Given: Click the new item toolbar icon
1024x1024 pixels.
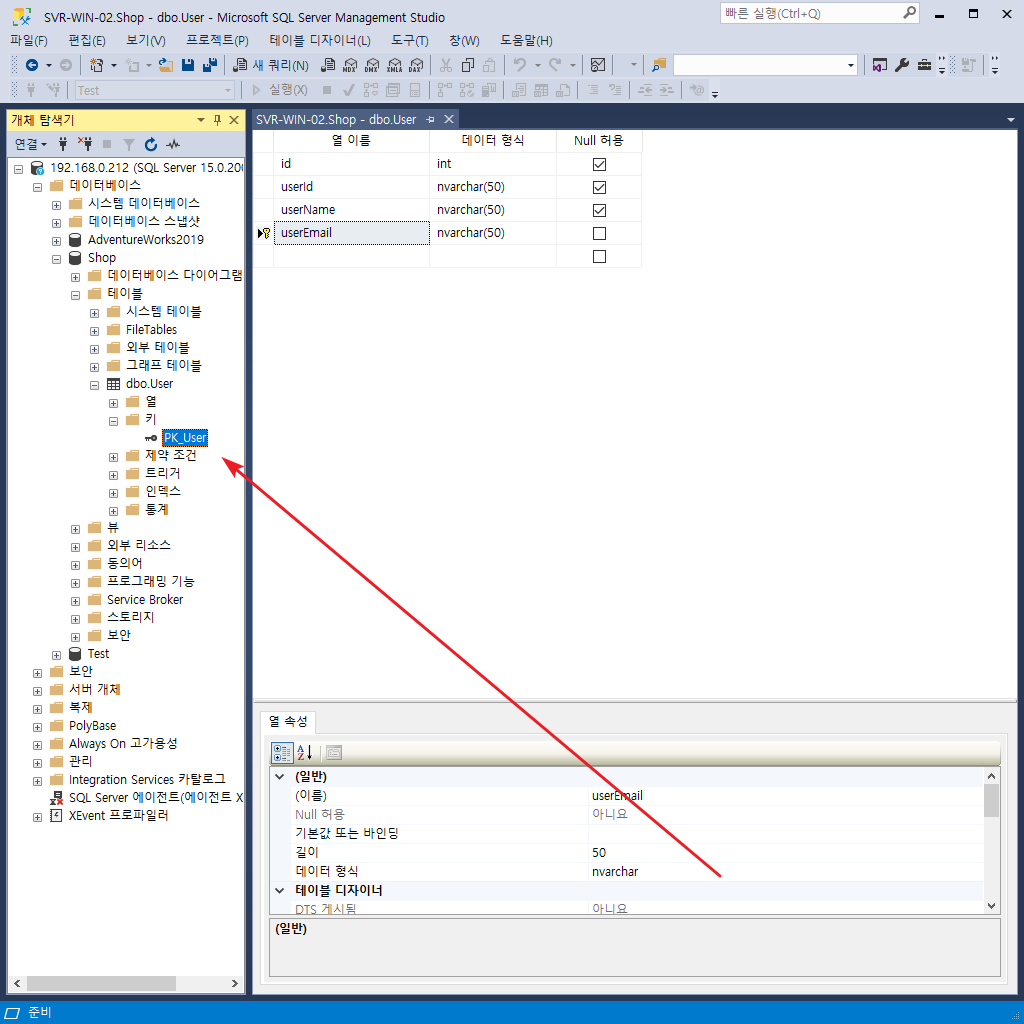Looking at the screenshot, I should point(97,65).
